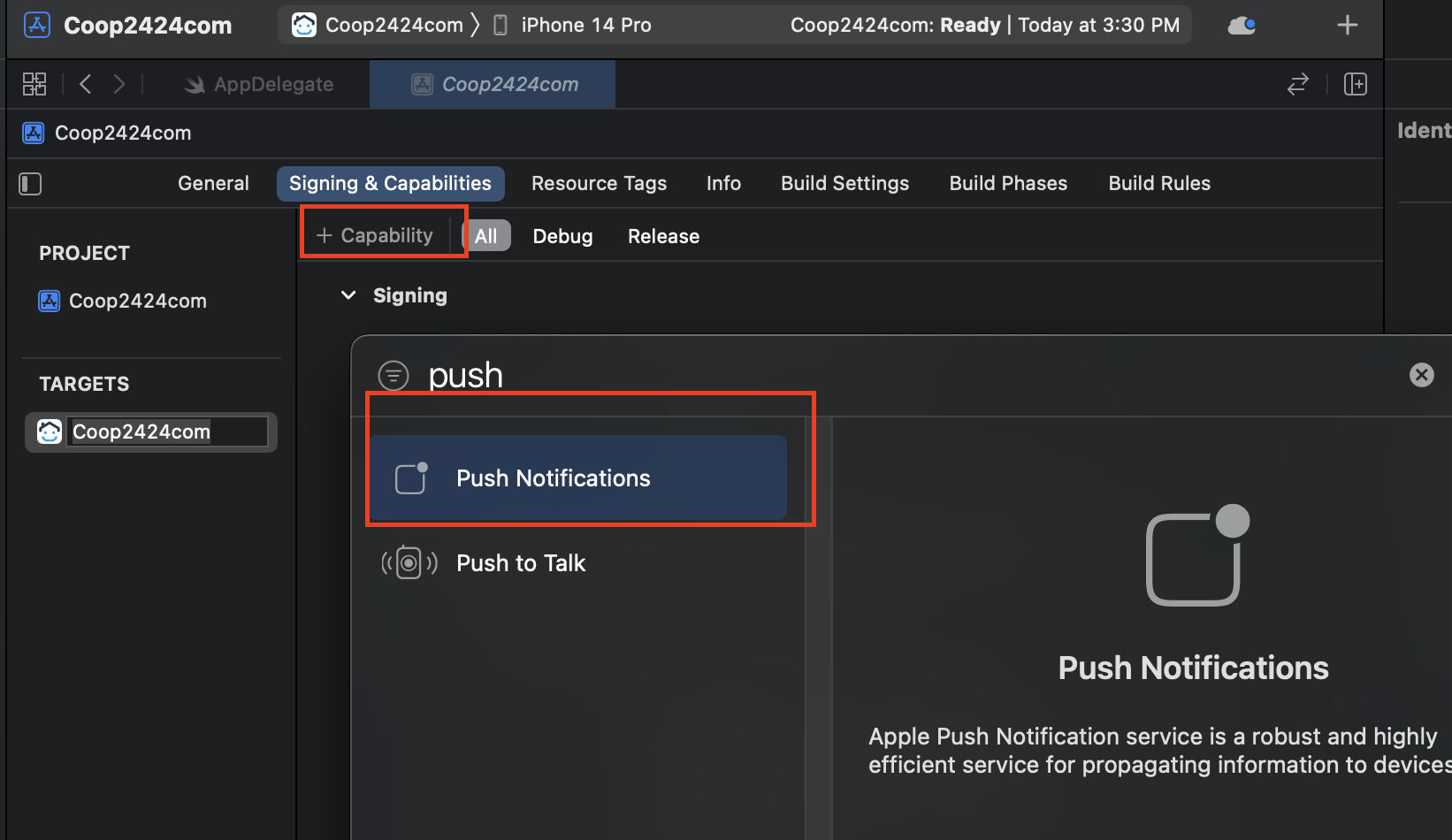Viewport: 1452px width, 840px height.
Task: Choose the Coop2424com scheme in toolbar
Action: [x=378, y=25]
